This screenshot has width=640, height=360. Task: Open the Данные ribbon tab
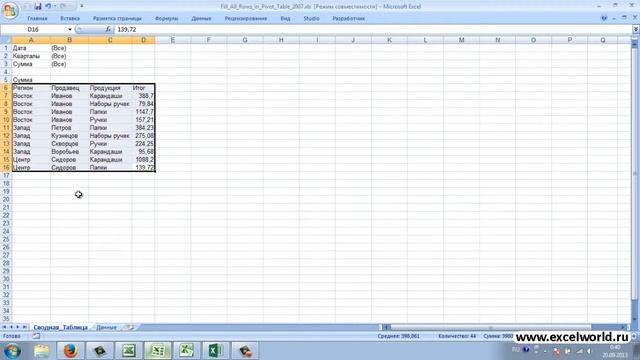tap(201, 18)
